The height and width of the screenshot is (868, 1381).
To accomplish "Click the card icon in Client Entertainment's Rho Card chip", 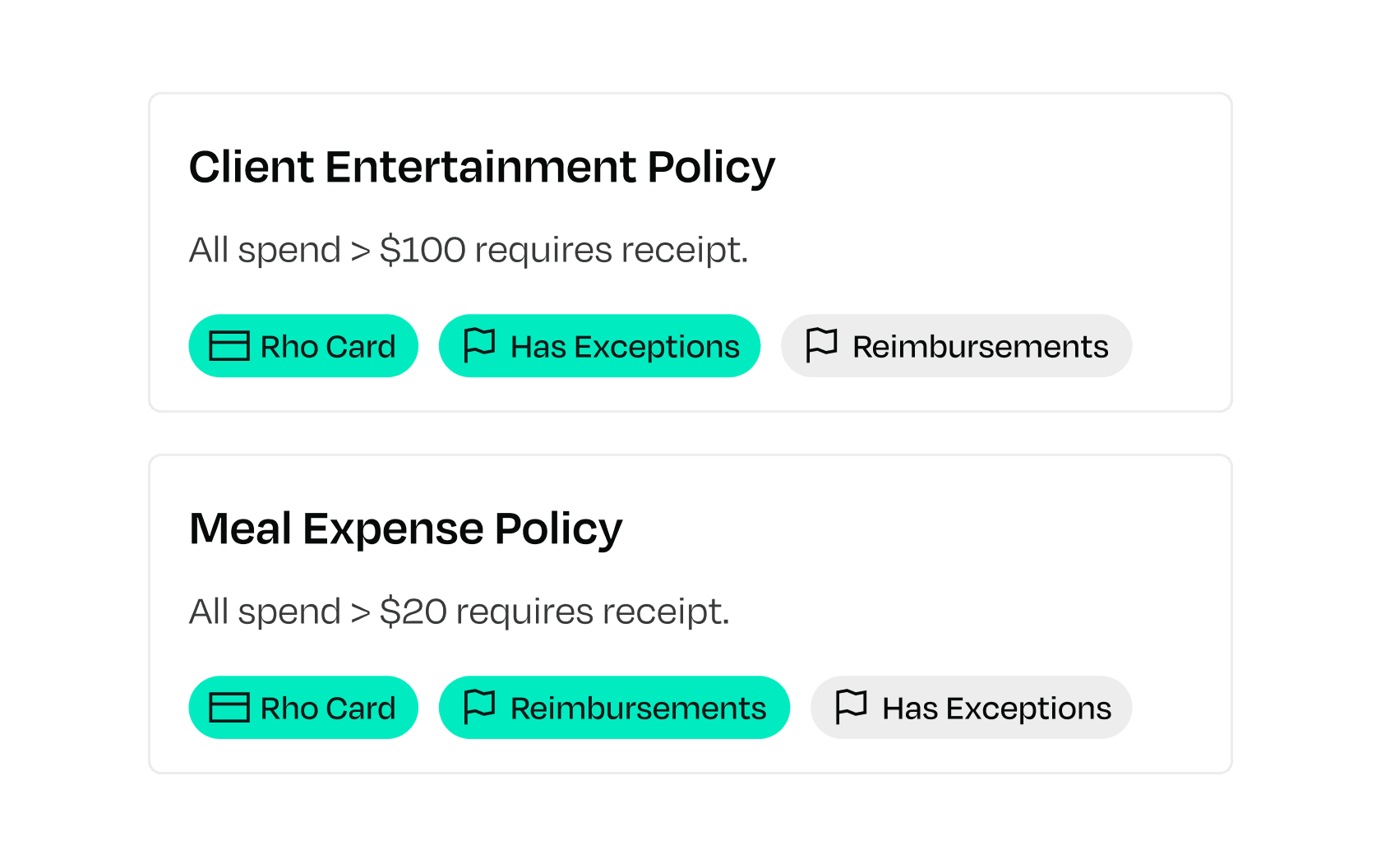I will click(x=229, y=346).
